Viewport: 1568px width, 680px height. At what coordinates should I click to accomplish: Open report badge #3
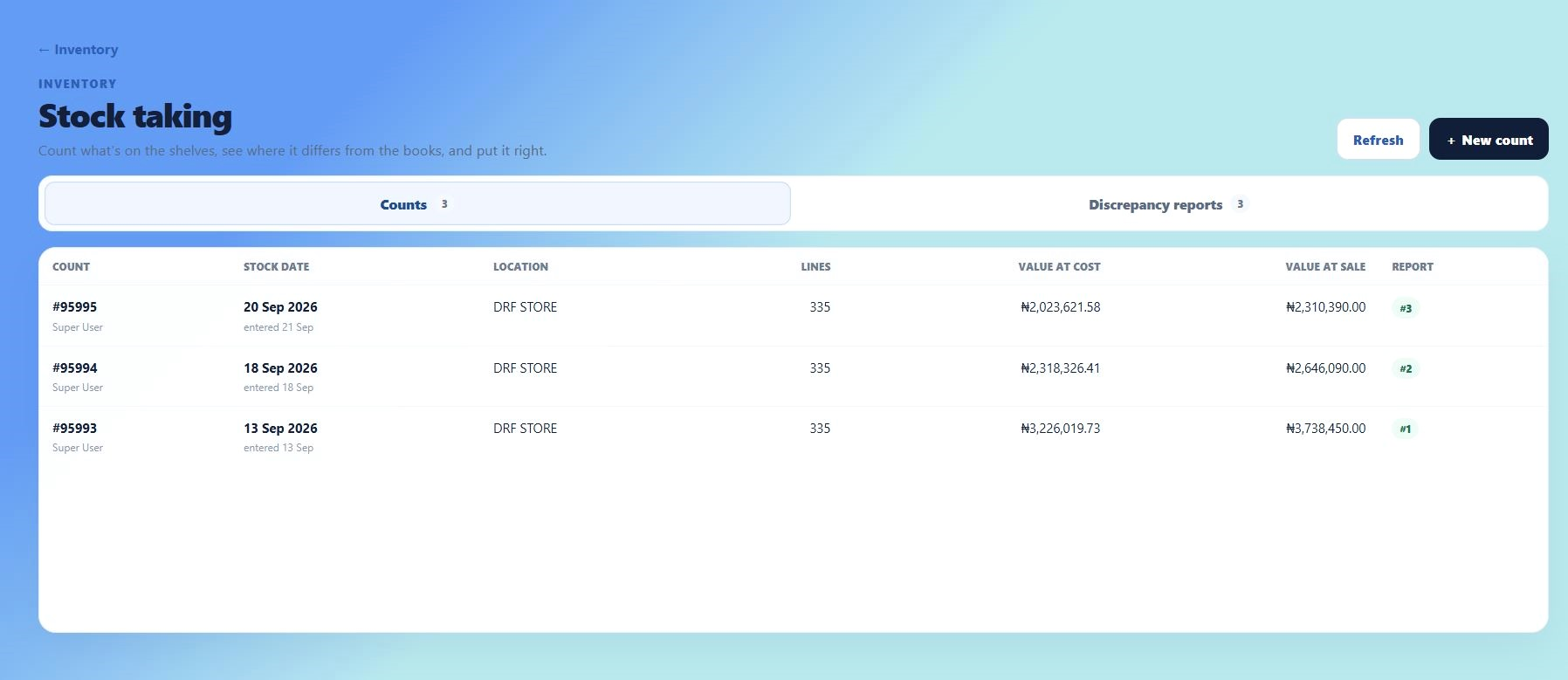click(x=1406, y=308)
